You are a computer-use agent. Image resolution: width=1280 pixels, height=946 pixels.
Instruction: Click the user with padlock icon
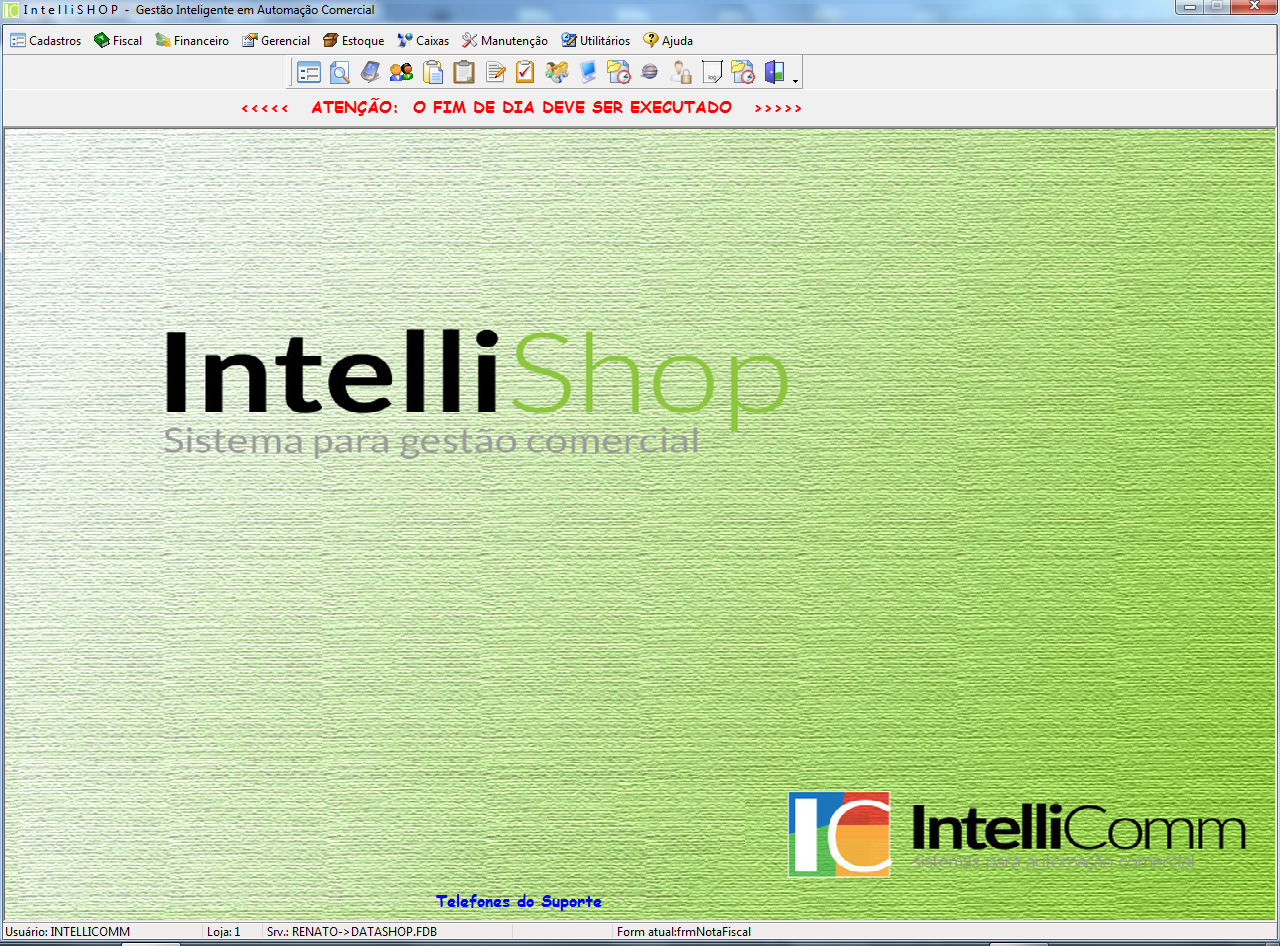coord(681,72)
